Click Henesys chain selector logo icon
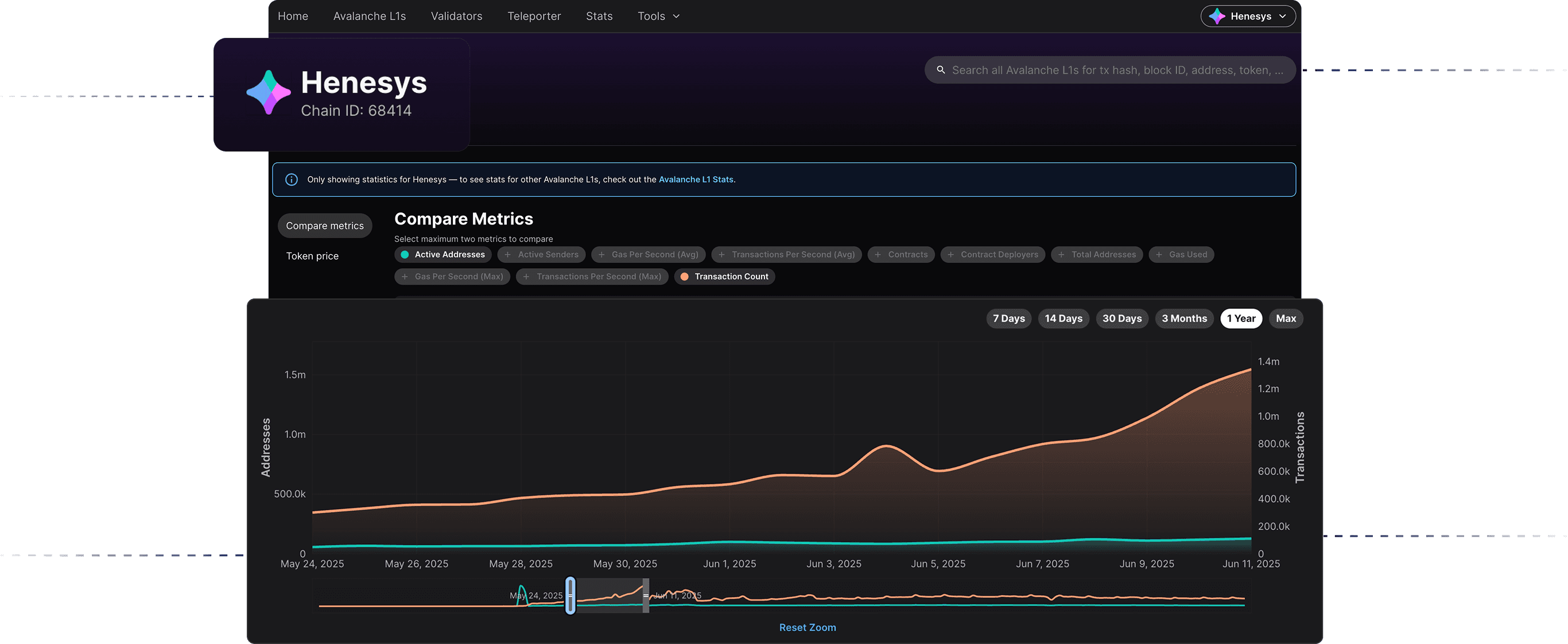 (x=1217, y=17)
